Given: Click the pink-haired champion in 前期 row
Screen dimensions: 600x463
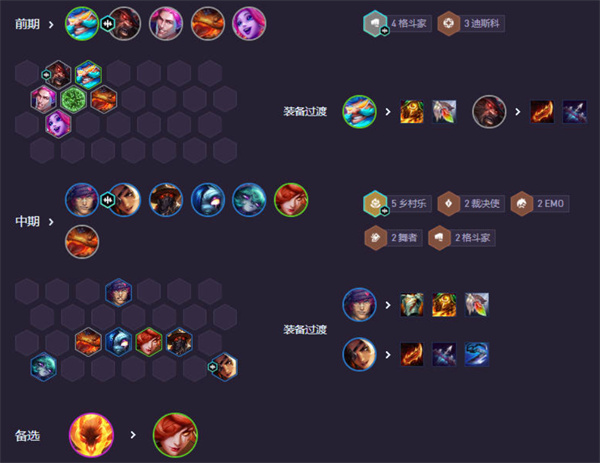Looking at the screenshot, I should click(166, 24).
